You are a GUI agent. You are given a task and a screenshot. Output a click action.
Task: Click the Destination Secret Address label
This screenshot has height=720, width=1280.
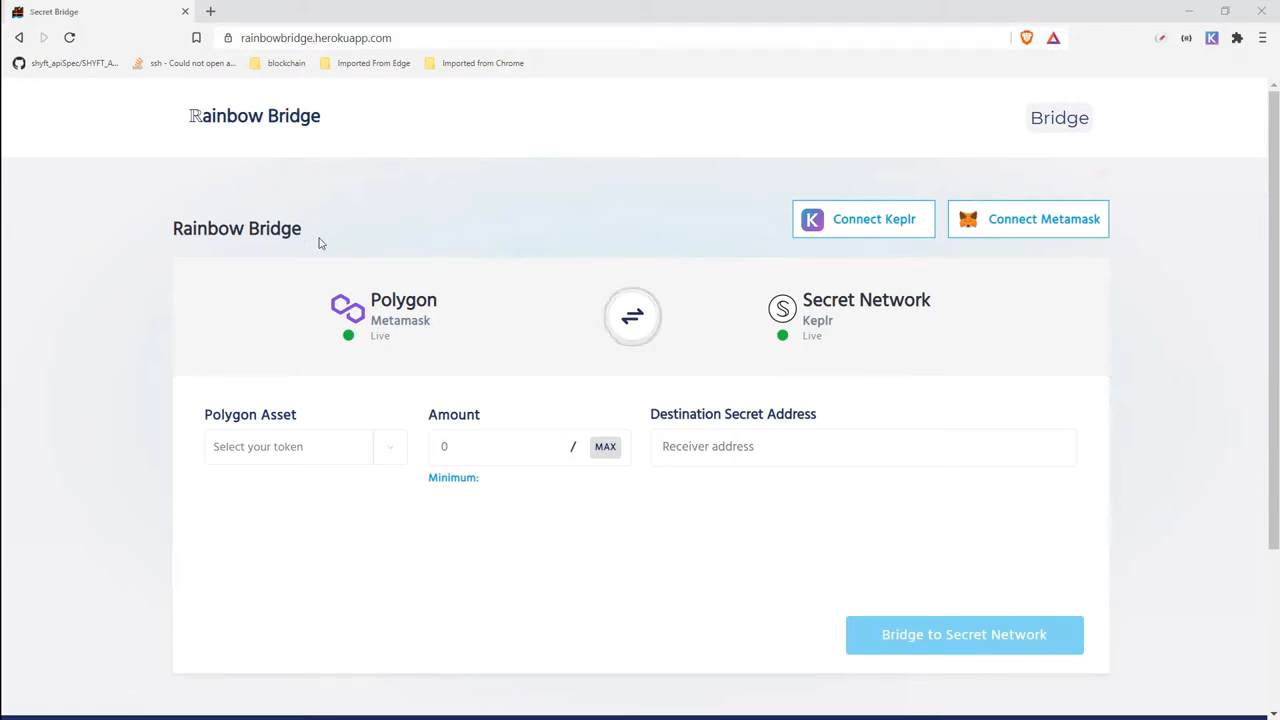click(733, 414)
